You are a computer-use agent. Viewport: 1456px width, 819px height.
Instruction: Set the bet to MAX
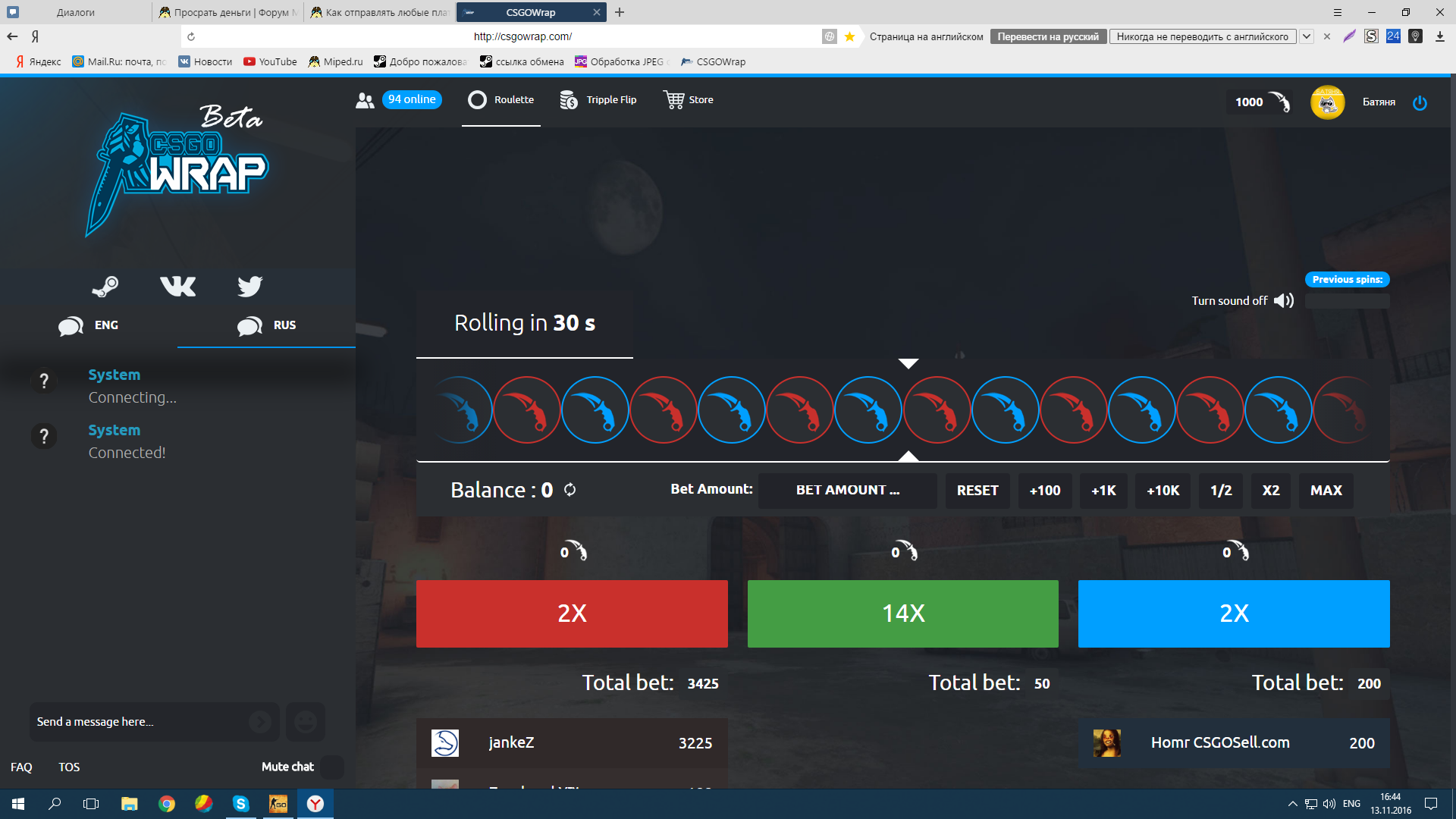1326,491
